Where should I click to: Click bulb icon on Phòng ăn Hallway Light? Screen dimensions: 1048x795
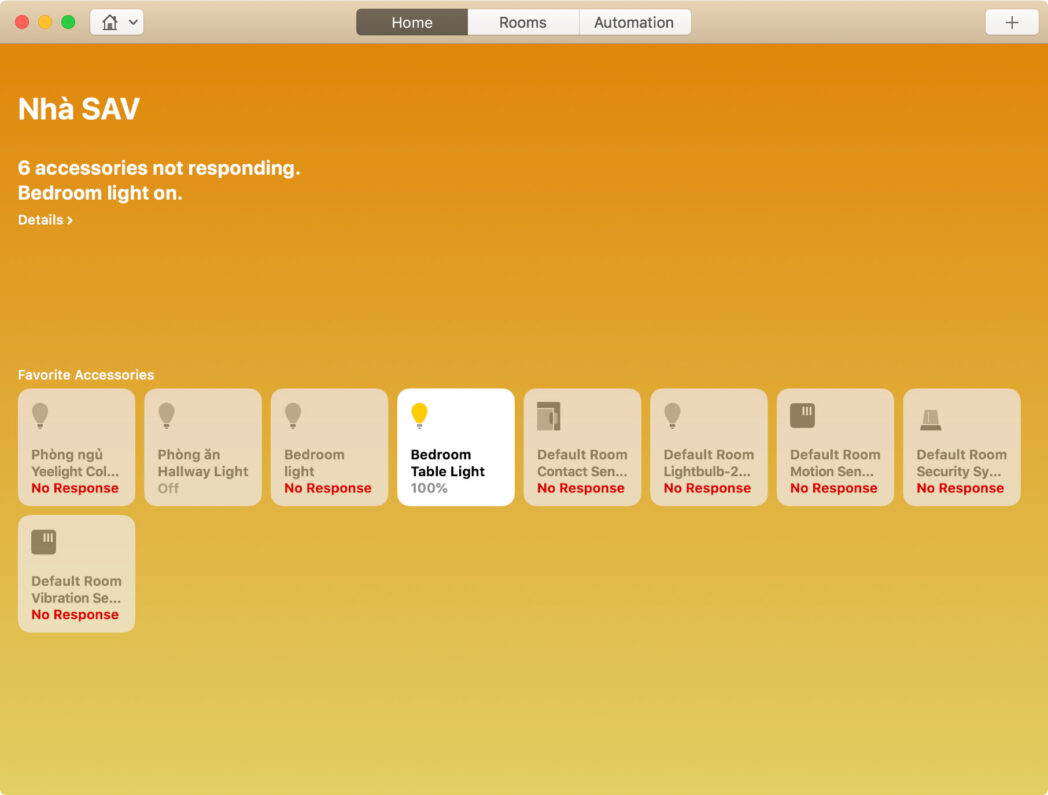coord(166,415)
